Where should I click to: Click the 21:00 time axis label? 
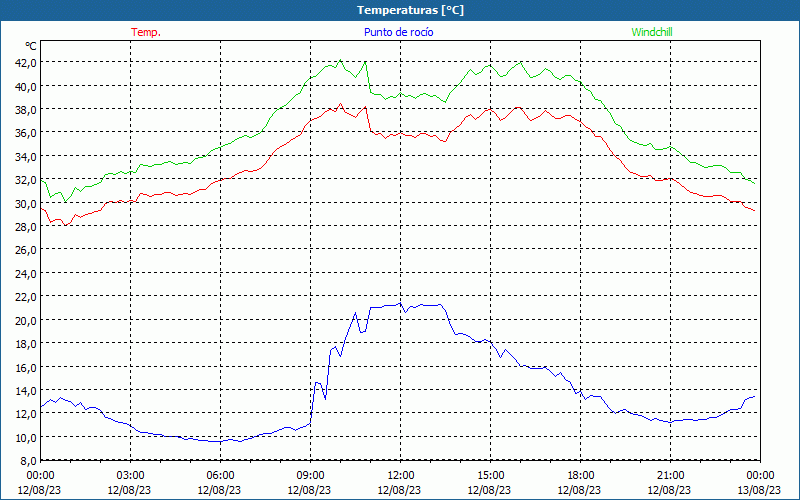(x=669, y=476)
